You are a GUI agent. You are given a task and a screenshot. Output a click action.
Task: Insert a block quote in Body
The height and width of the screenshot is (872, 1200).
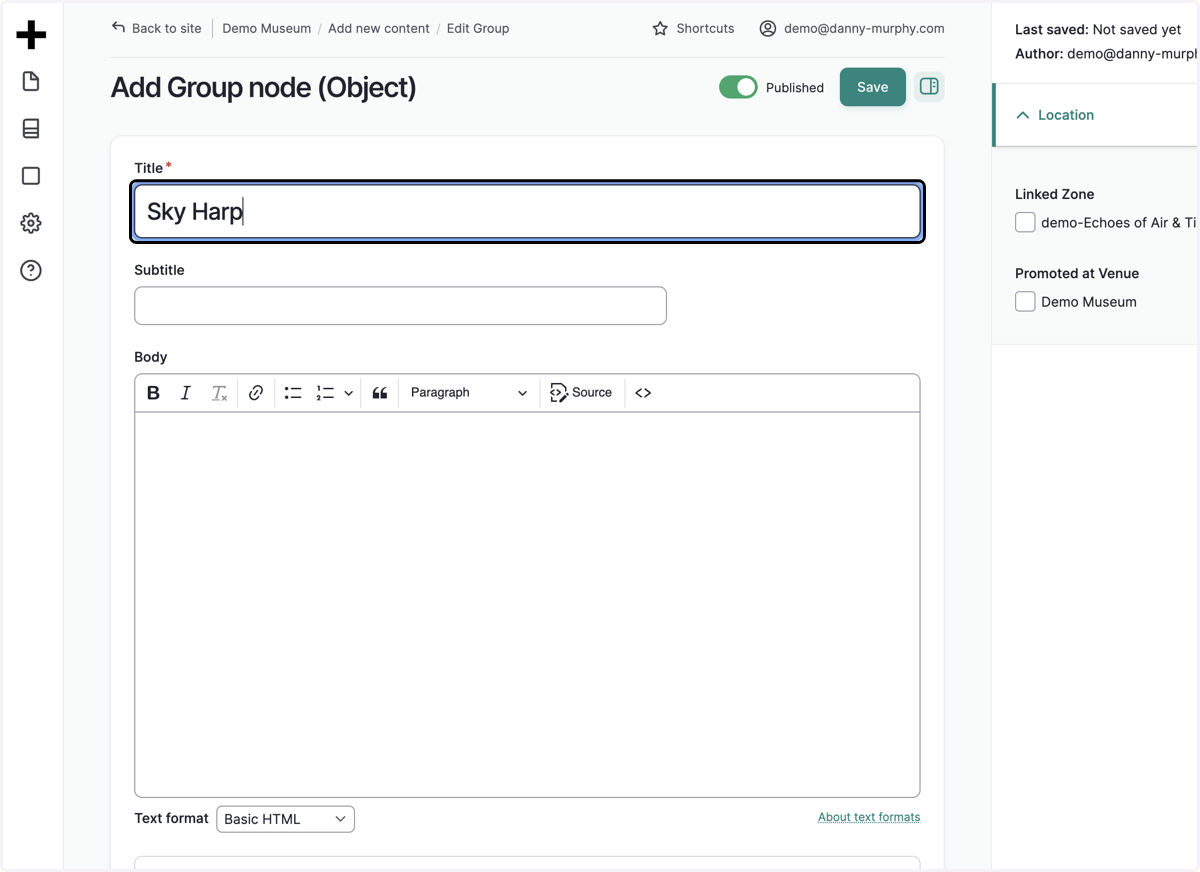(x=380, y=393)
